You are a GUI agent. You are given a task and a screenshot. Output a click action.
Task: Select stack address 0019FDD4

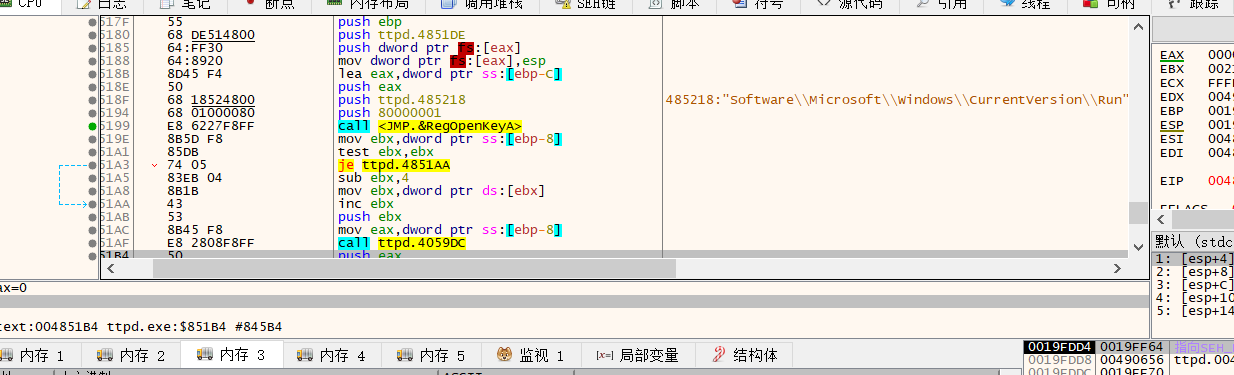(1060, 347)
